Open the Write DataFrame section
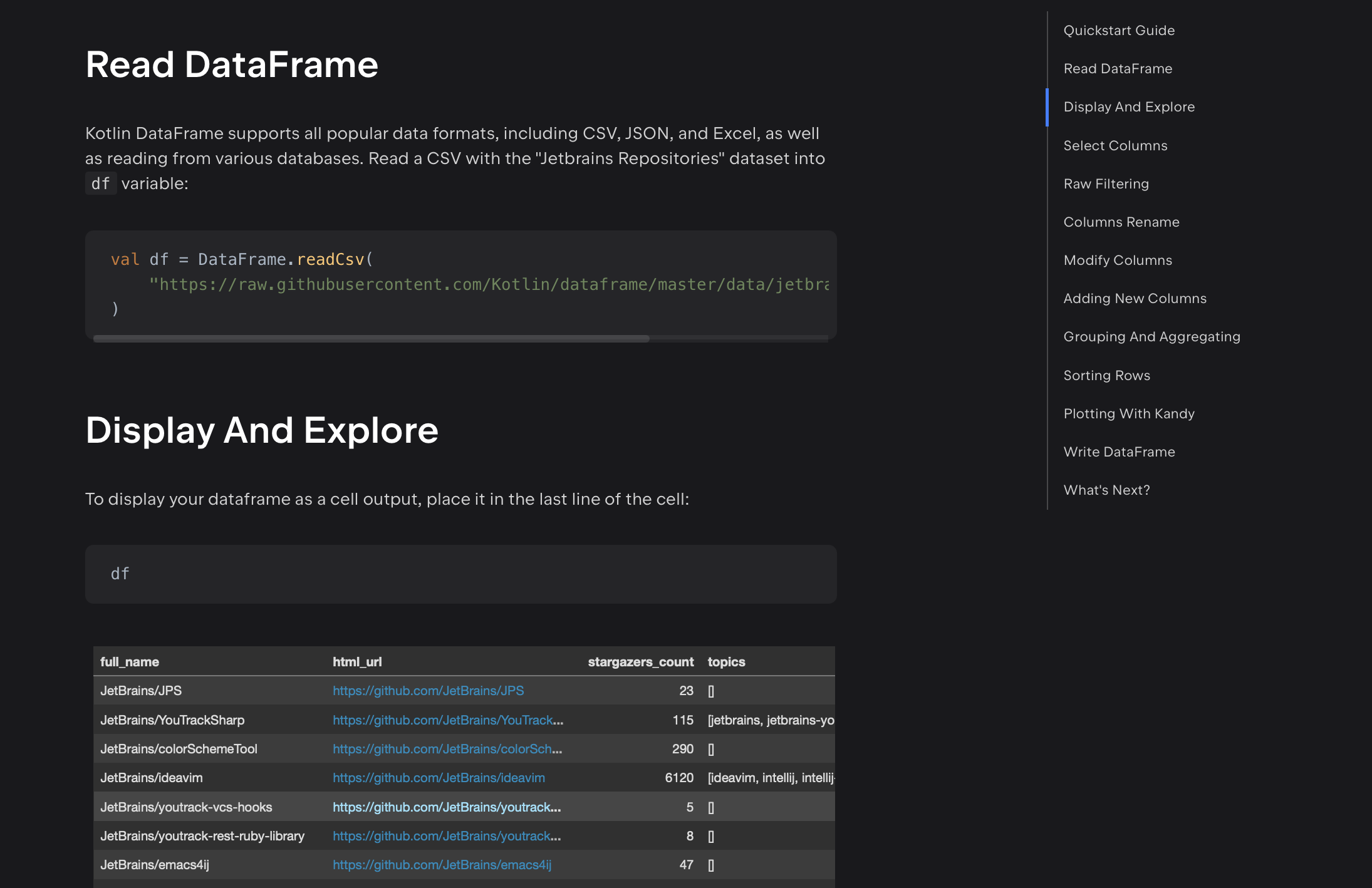 tap(1119, 452)
